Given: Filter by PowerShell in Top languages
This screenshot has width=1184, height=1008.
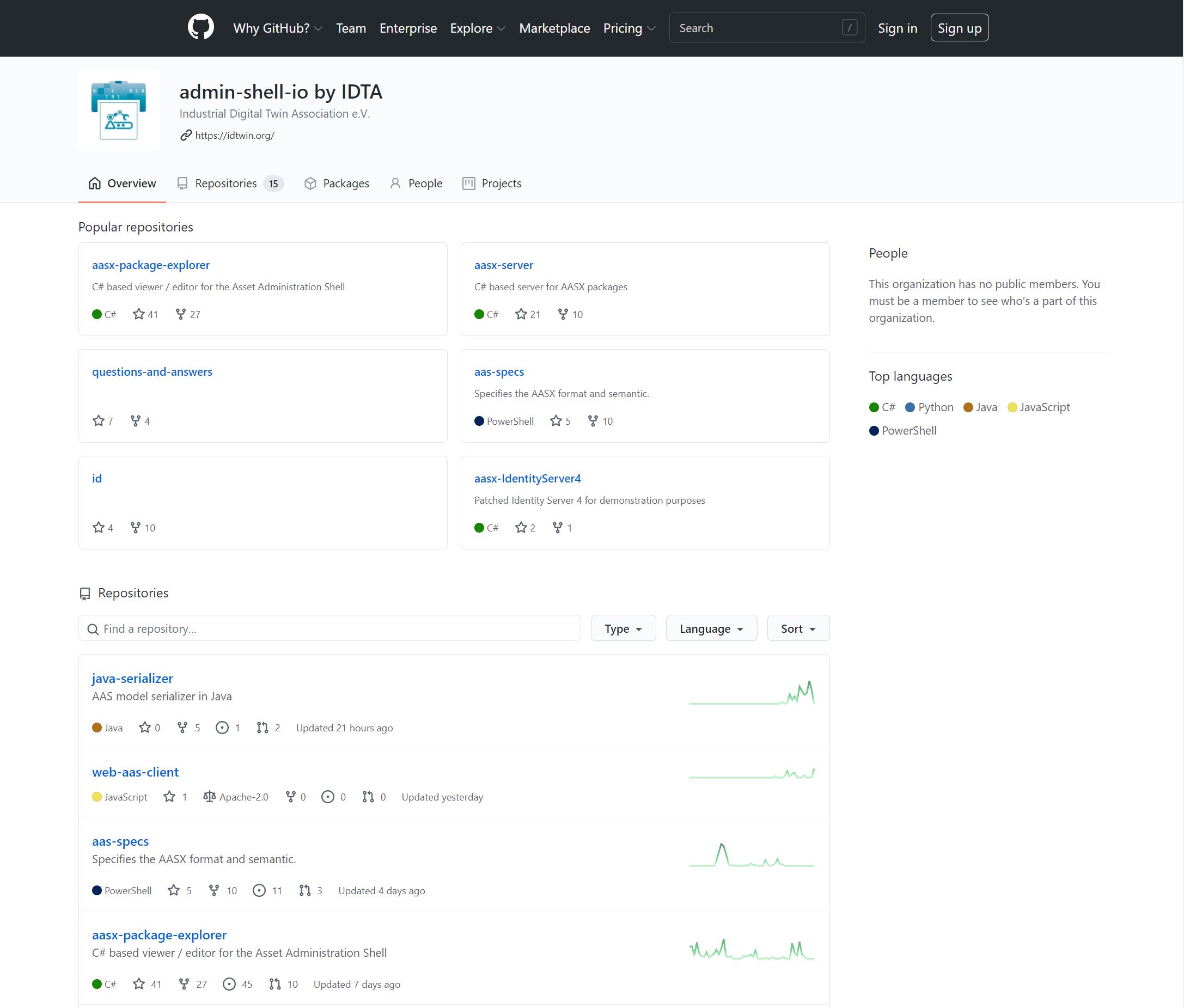Looking at the screenshot, I should pos(903,431).
